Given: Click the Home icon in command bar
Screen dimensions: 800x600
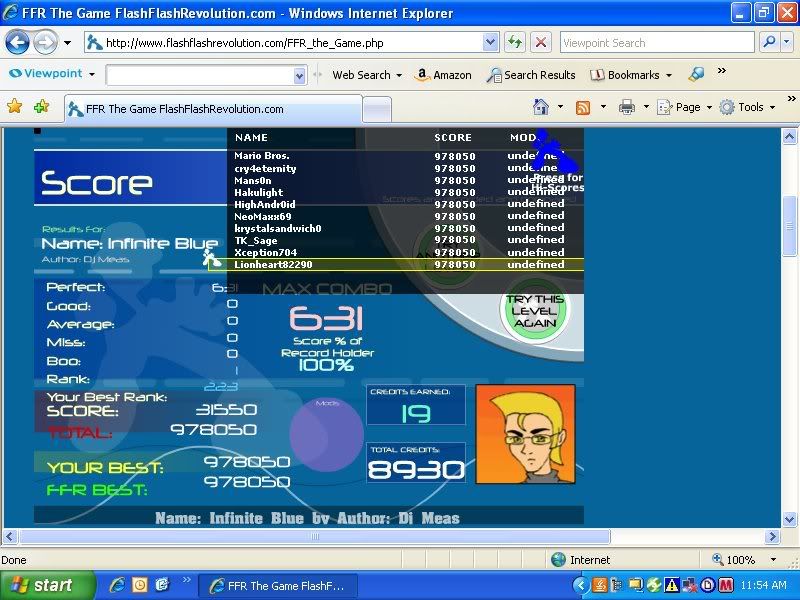Looking at the screenshot, I should click(541, 107).
